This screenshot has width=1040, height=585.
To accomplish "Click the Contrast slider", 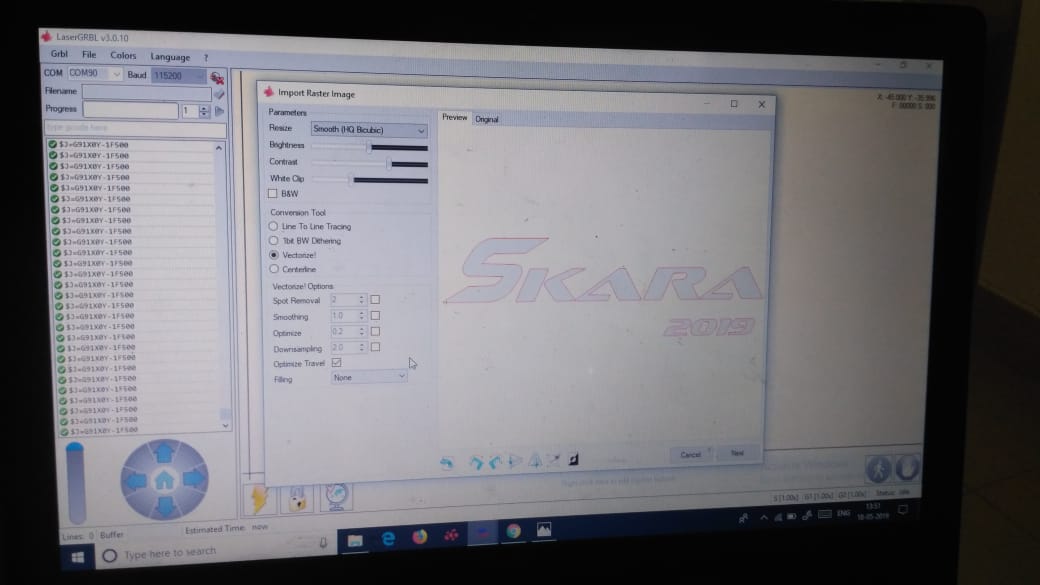I will coord(369,163).
